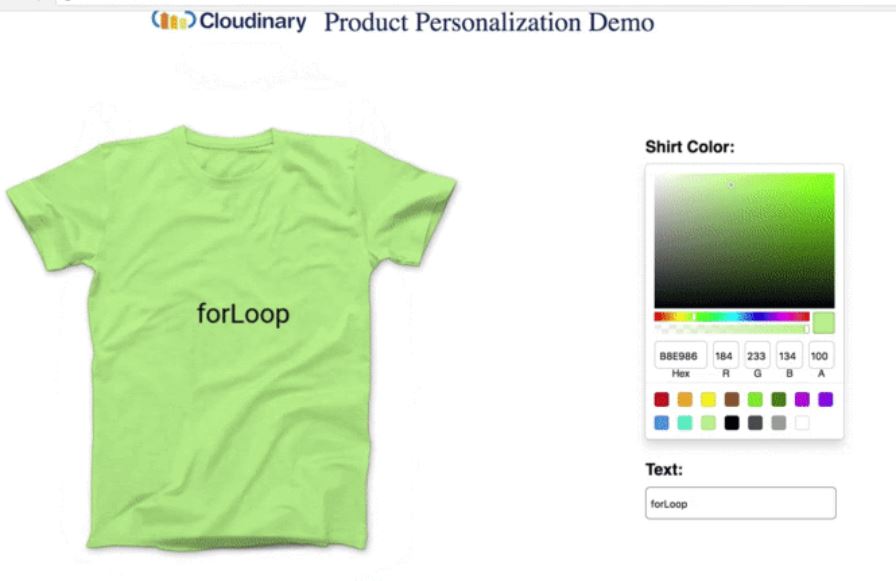Viewport: 896px width, 581px height.
Task: Click inside the saturation gradient area
Action: pyautogui.click(x=744, y=241)
